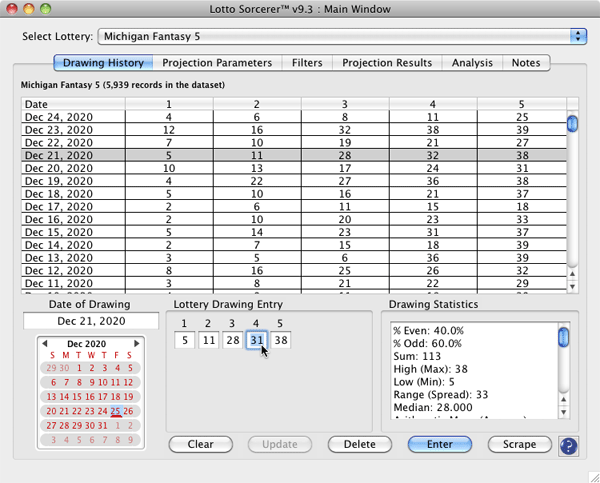Image resolution: width=600 pixels, height=483 pixels.
Task: Click the Date column header
Action: click(x=73, y=104)
